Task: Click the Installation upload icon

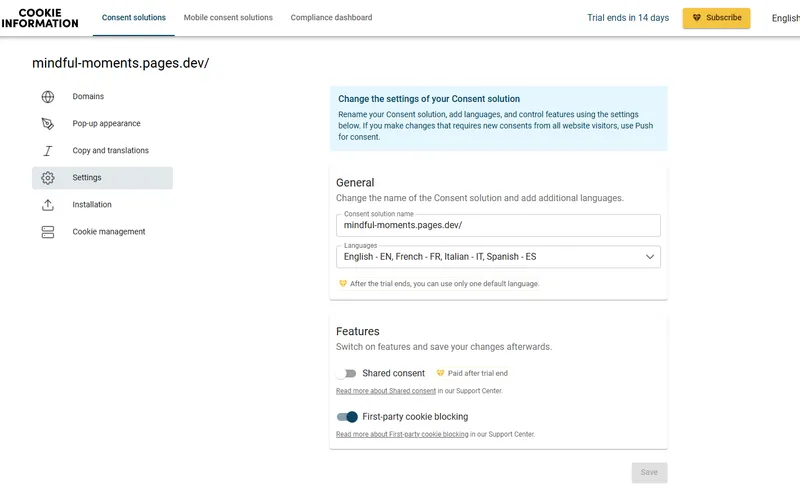Action: 47,205
